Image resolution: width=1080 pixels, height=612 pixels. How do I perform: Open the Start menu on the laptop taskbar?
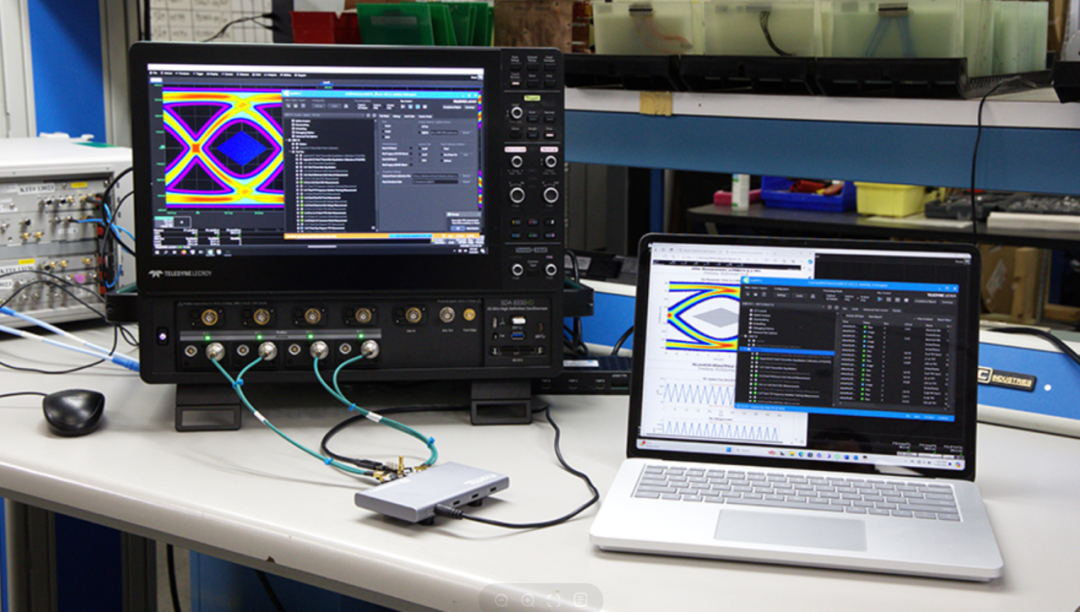pyautogui.click(x=729, y=450)
